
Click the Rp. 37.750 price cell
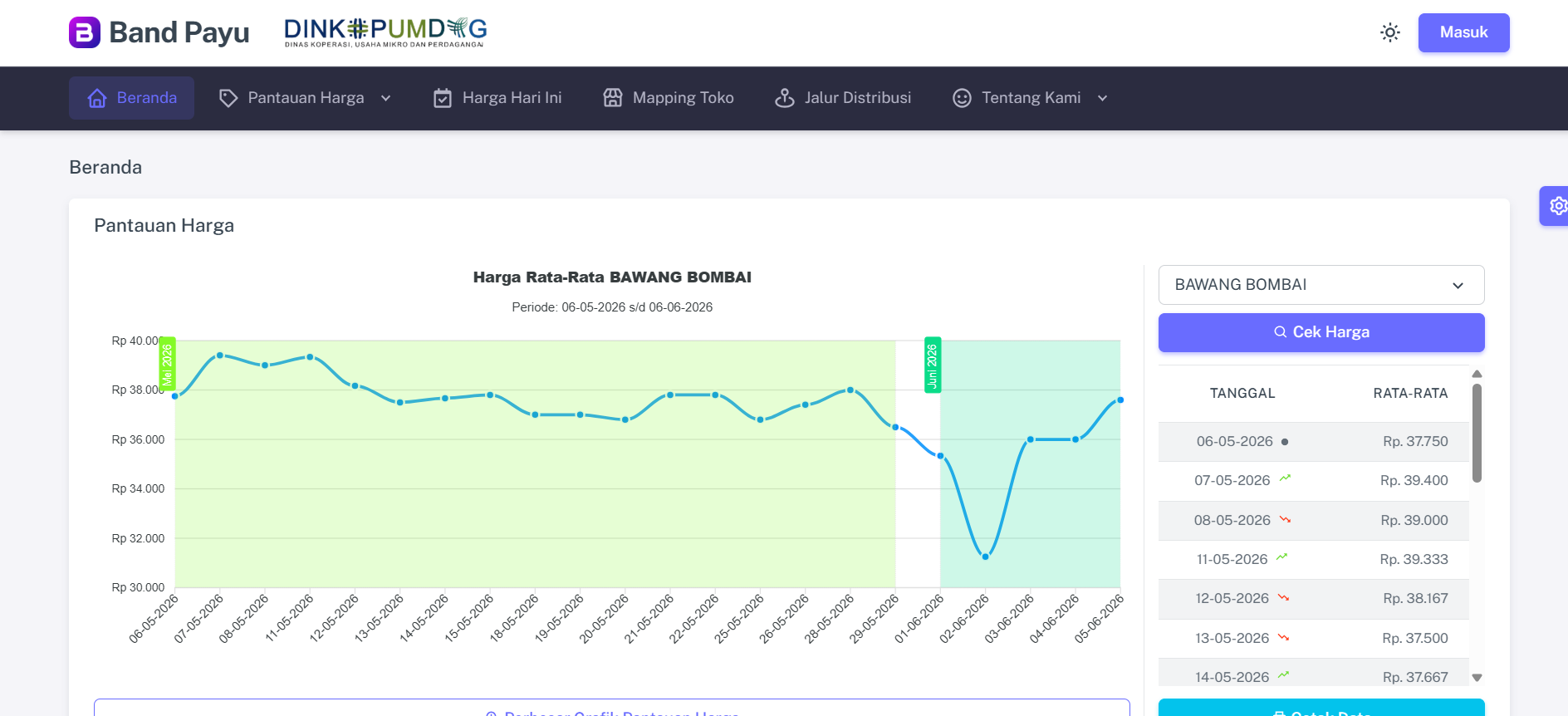(x=1415, y=442)
